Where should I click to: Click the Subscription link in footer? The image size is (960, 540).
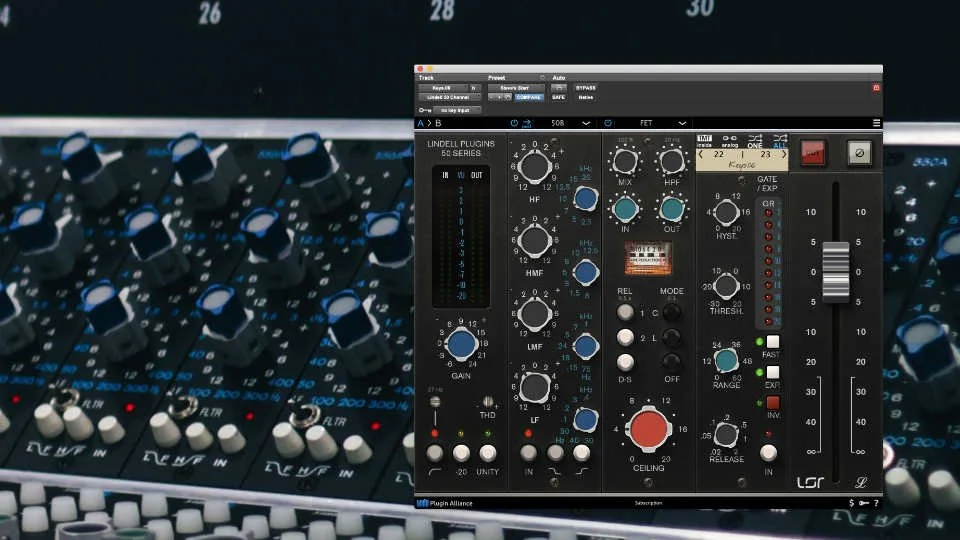click(x=648, y=503)
